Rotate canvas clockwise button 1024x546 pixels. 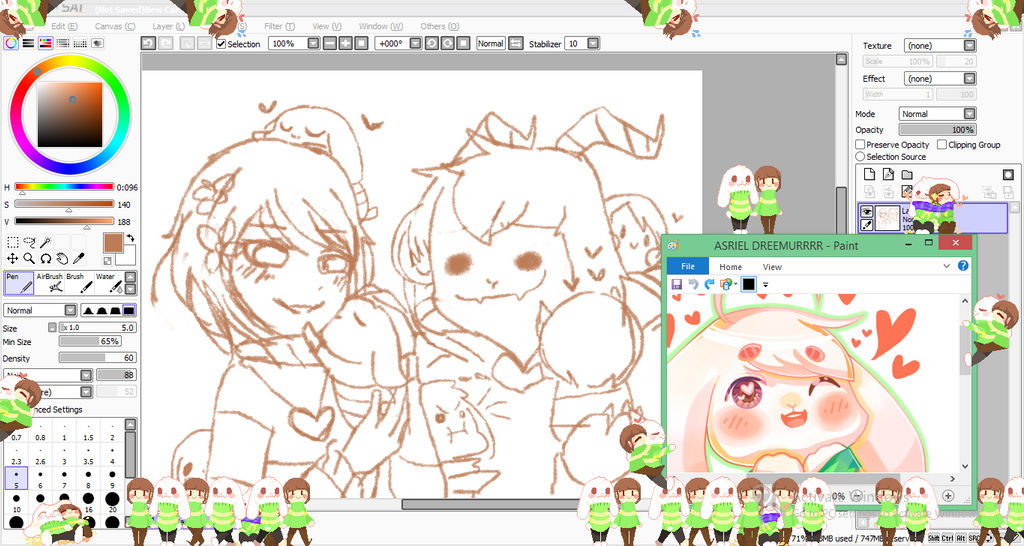point(447,43)
